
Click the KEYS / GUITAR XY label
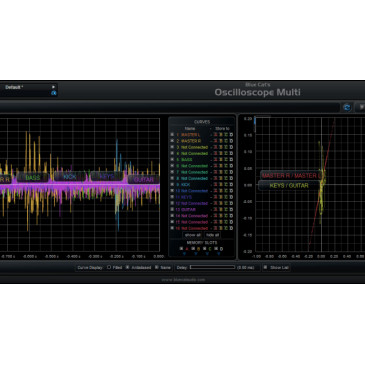289,185
